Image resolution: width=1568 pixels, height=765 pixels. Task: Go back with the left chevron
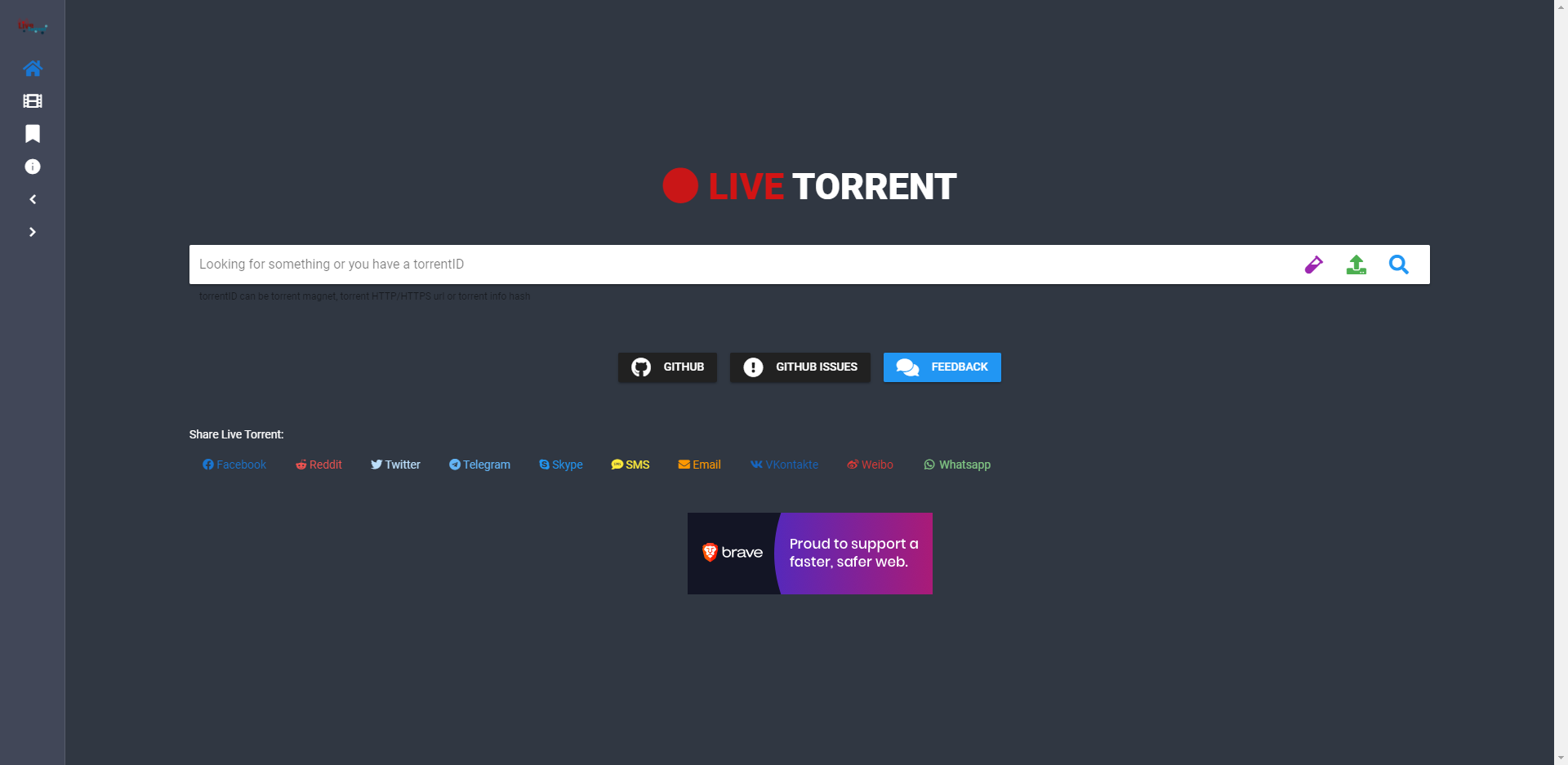point(33,199)
